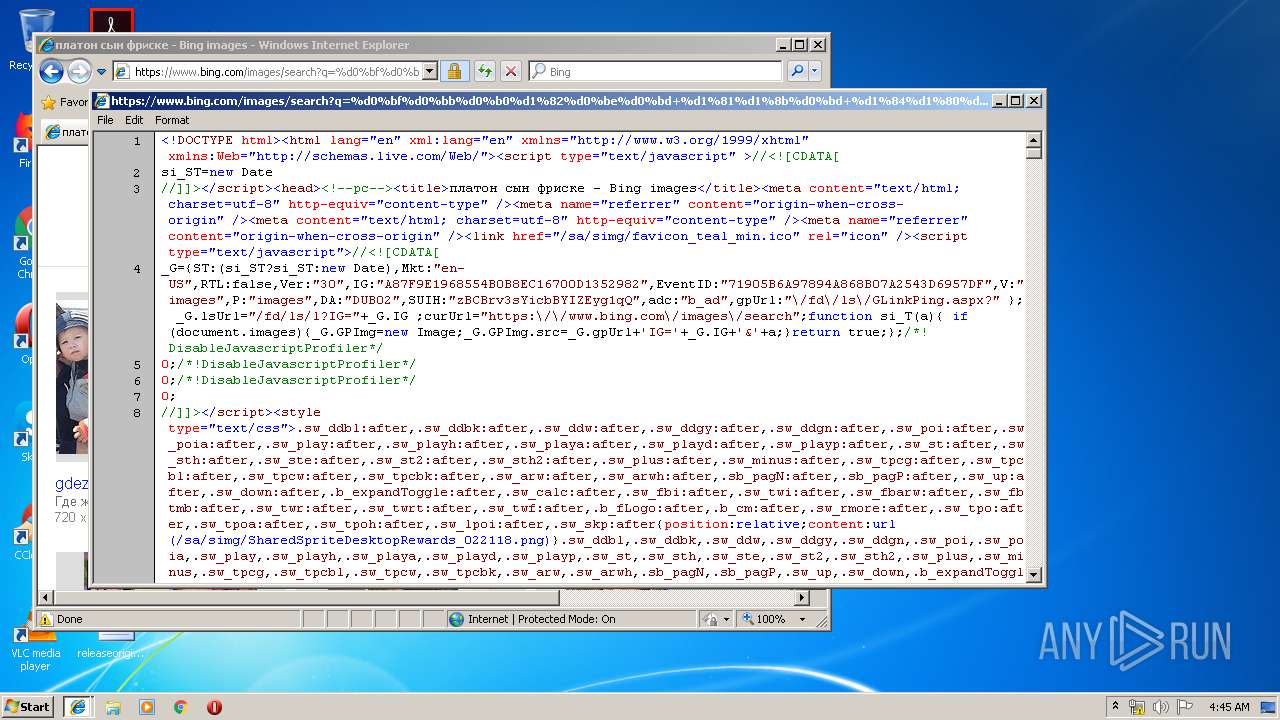The width and height of the screenshot is (1280, 720).
Task: Click the IE Forward arrow button
Action: (79, 71)
